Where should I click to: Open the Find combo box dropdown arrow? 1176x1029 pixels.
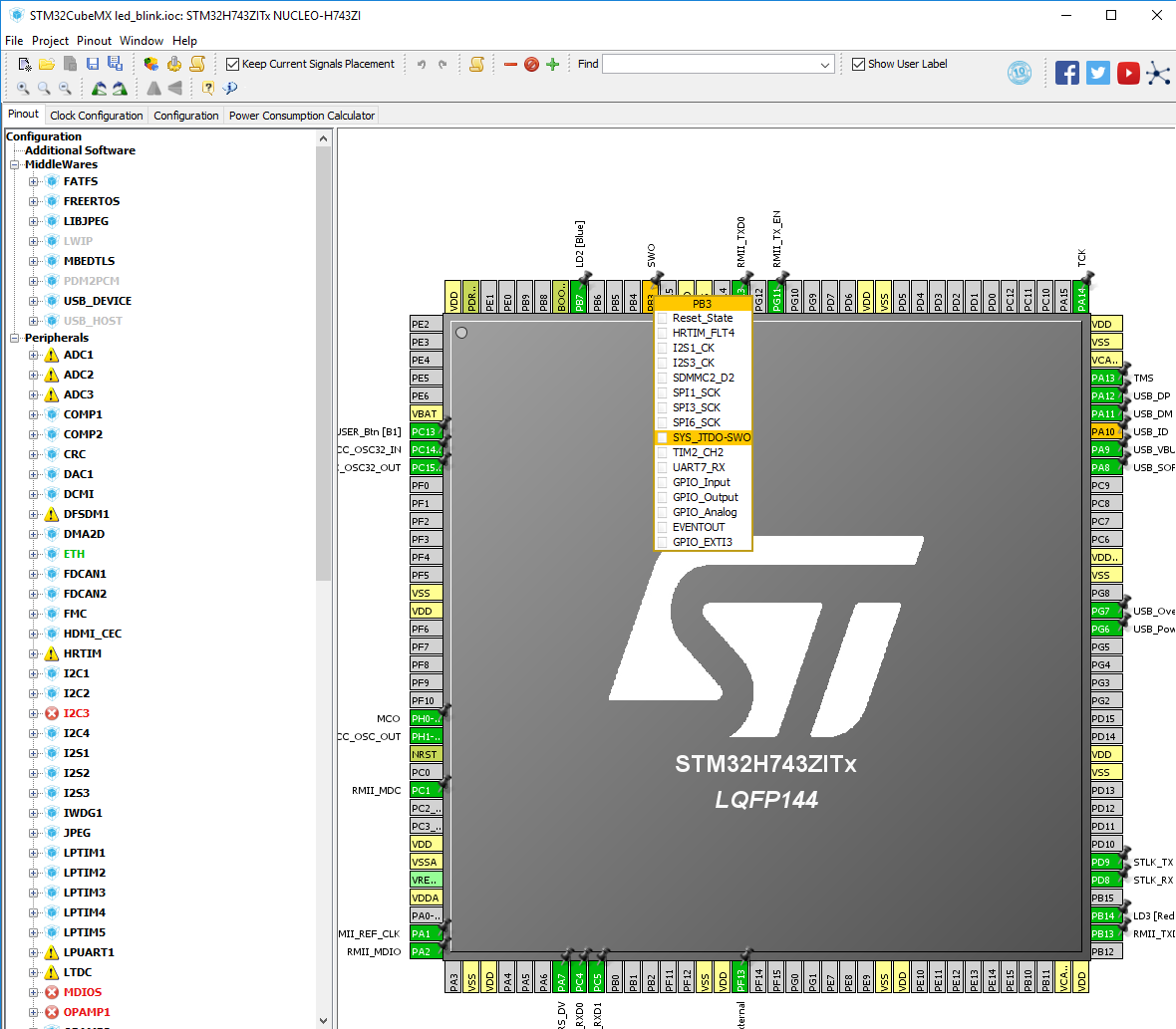pos(825,65)
